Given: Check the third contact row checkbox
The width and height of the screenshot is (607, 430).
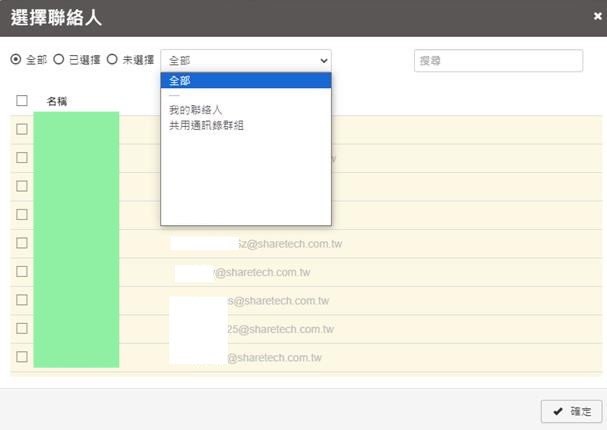Looking at the screenshot, I should point(22,186).
